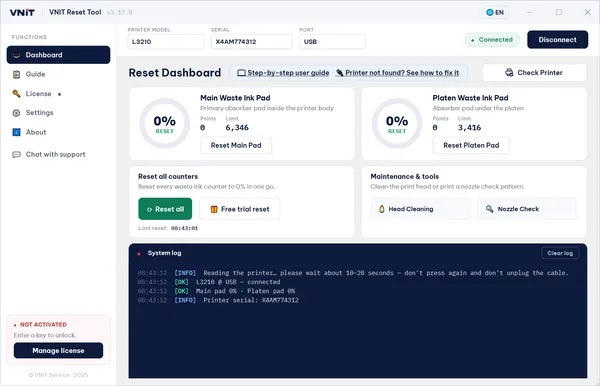
Task: Open Printer not found fix link
Action: coord(402,73)
